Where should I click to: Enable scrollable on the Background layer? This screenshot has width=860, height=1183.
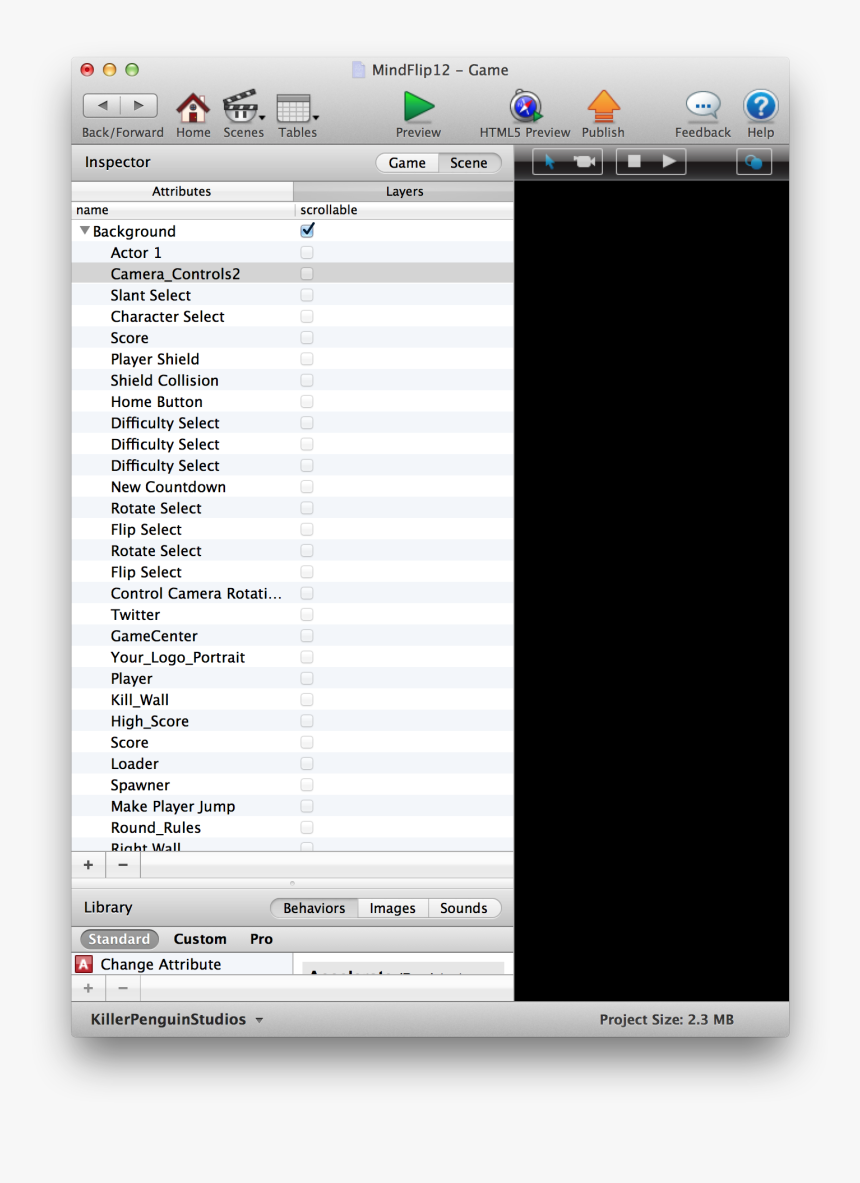click(x=307, y=230)
